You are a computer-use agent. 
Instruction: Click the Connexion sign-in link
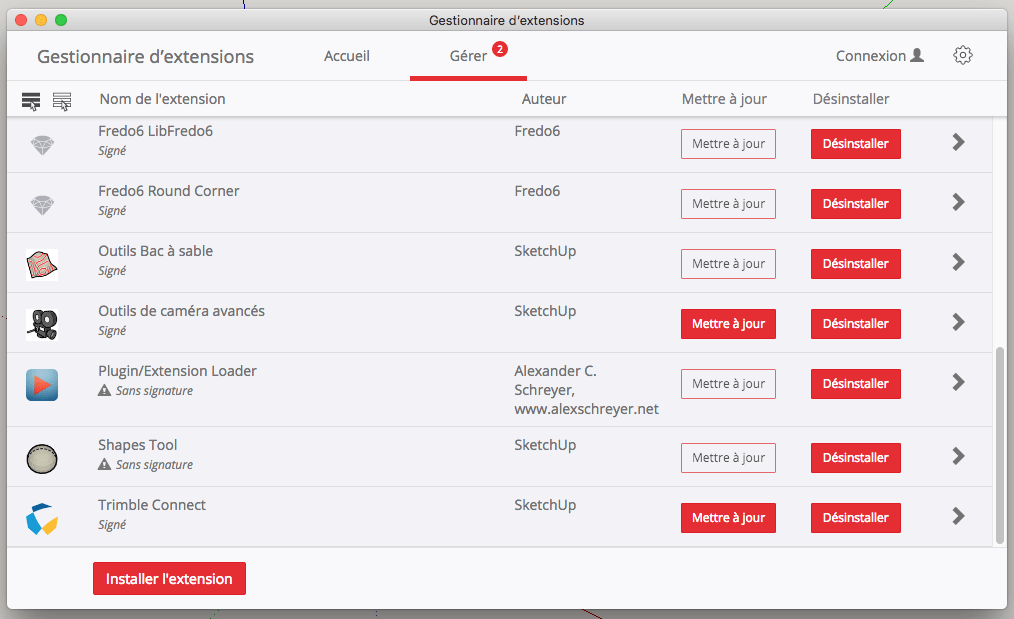(879, 56)
